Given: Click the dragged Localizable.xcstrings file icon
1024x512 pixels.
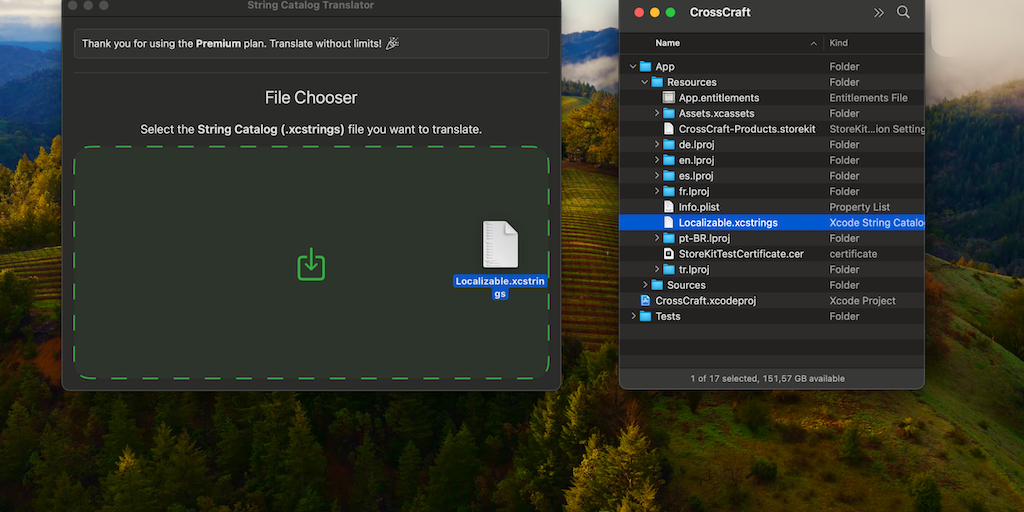Looking at the screenshot, I should point(500,245).
